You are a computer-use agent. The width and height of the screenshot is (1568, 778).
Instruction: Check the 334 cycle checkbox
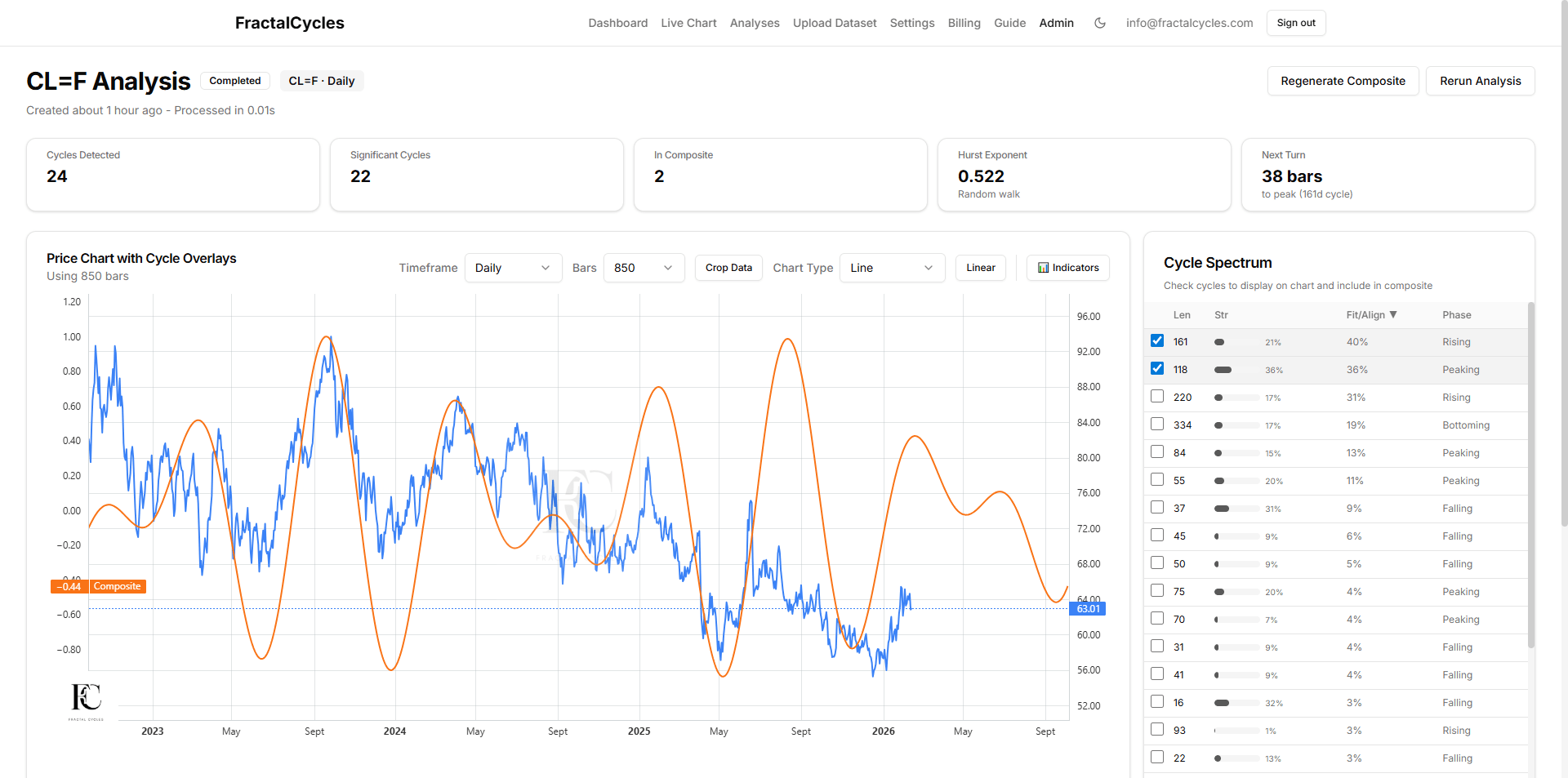[x=1157, y=425]
